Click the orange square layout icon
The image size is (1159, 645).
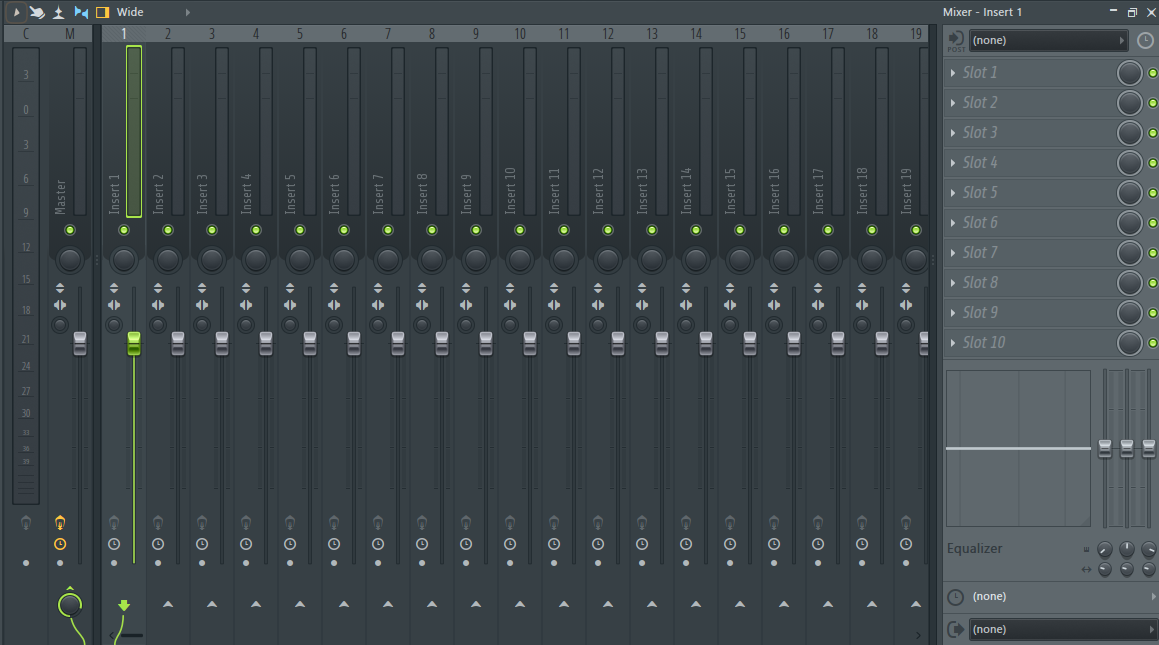(103, 12)
